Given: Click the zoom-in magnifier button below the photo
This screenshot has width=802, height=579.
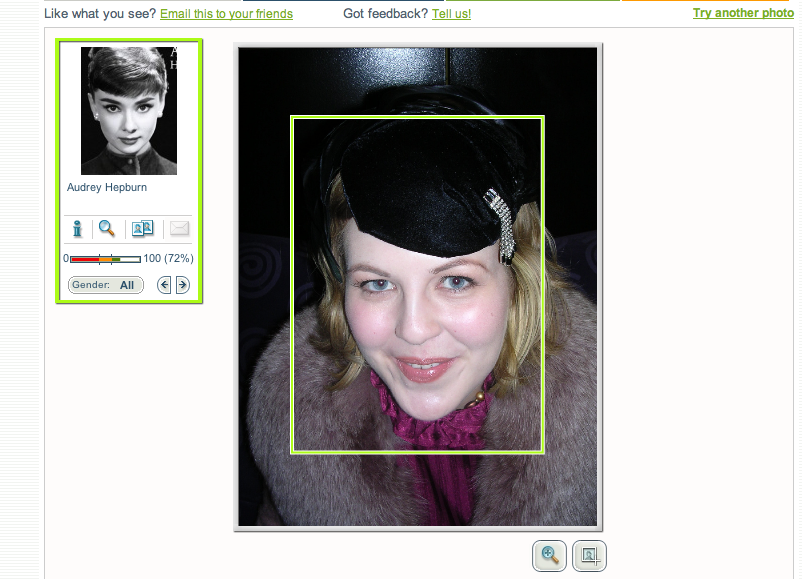Looking at the screenshot, I should [549, 555].
